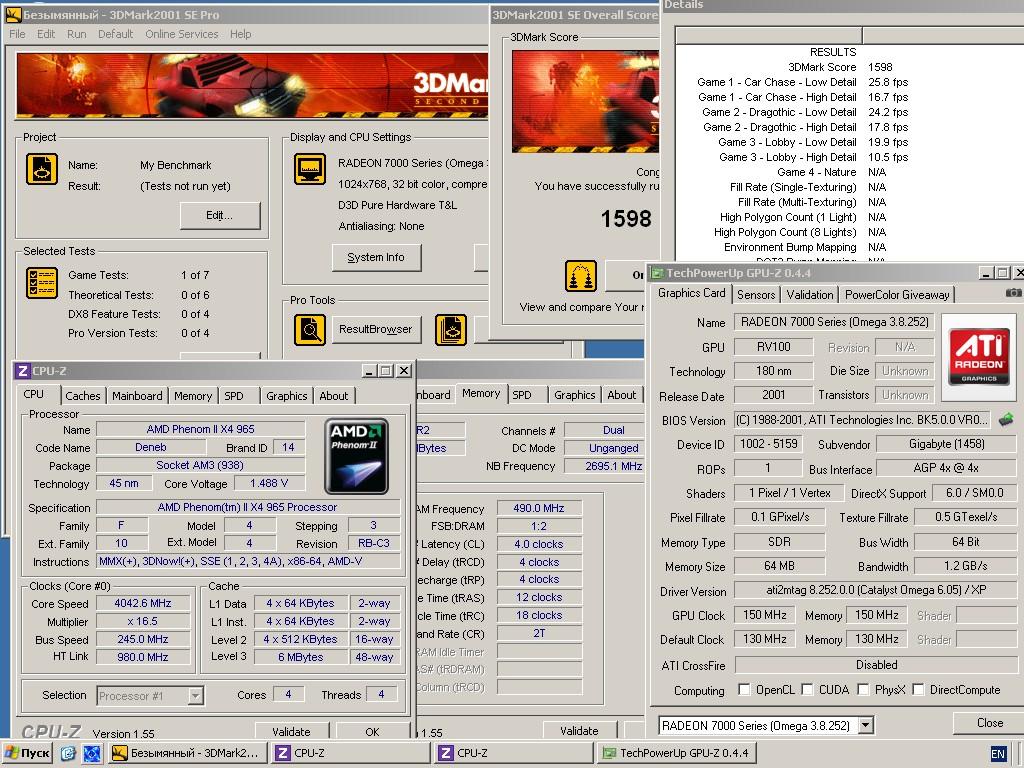
Task: Click the GPU-Z screenshot camera icon
Action: (x=1014, y=293)
